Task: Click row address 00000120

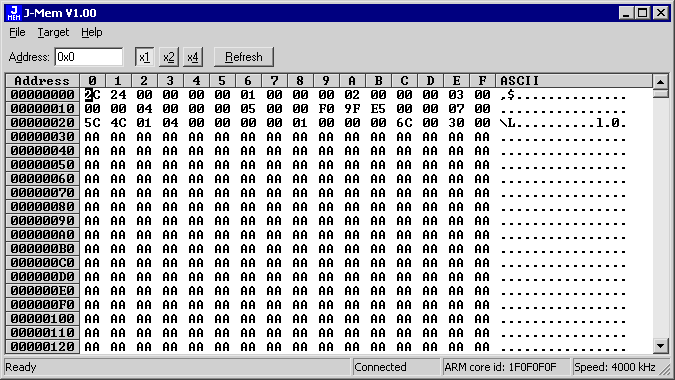Action: click(42, 346)
